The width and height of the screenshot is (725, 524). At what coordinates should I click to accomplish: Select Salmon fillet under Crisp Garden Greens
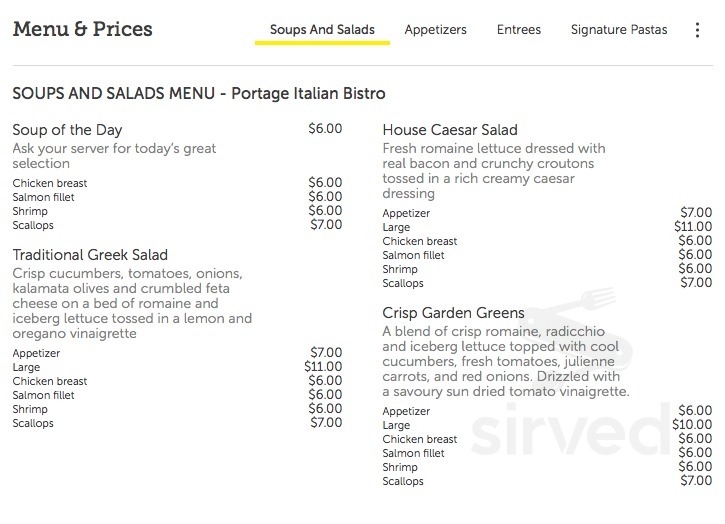tap(413, 453)
